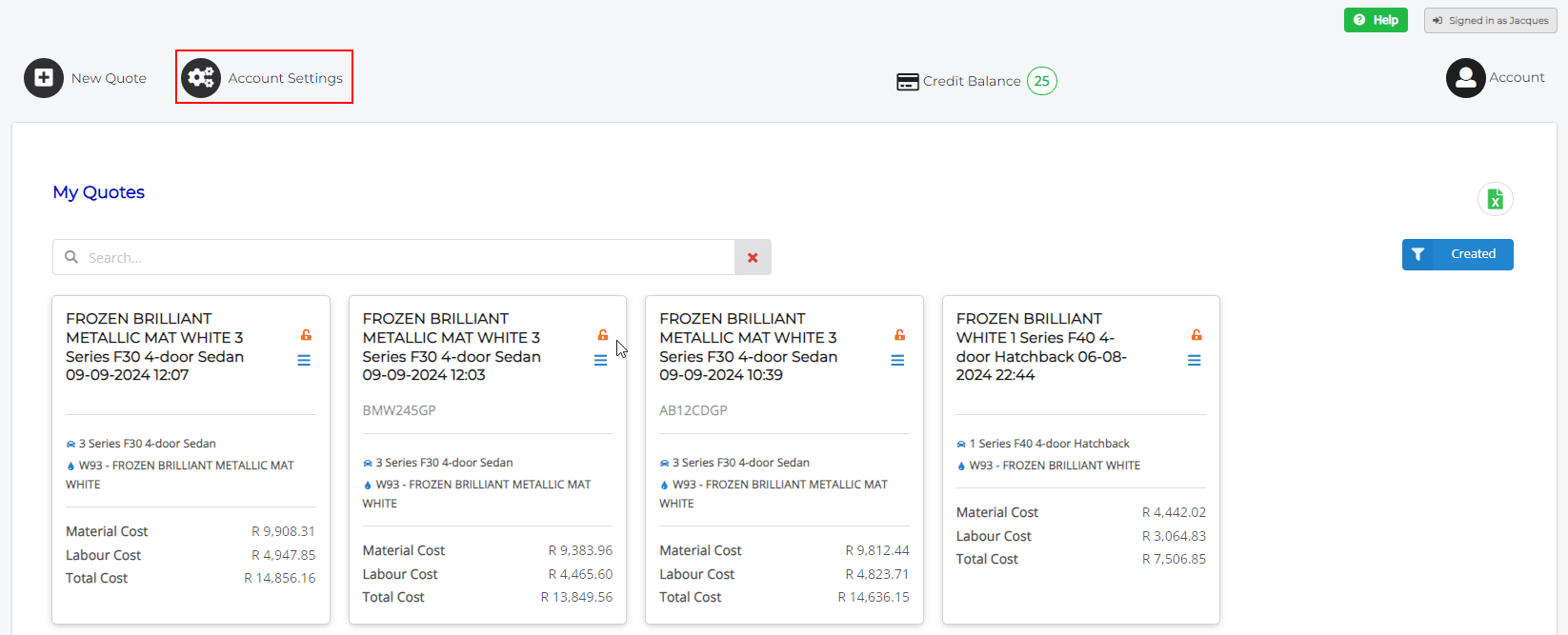Open hamburger menu on AB12CDGP quote

897,360
